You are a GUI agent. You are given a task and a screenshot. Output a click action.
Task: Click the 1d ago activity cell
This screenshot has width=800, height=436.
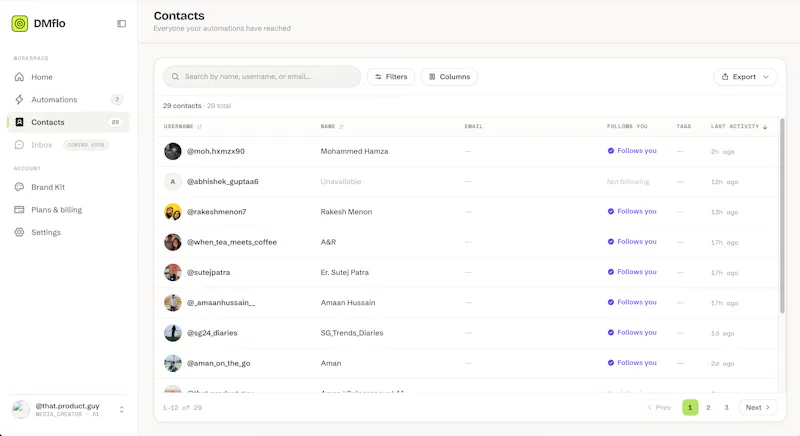click(722, 334)
